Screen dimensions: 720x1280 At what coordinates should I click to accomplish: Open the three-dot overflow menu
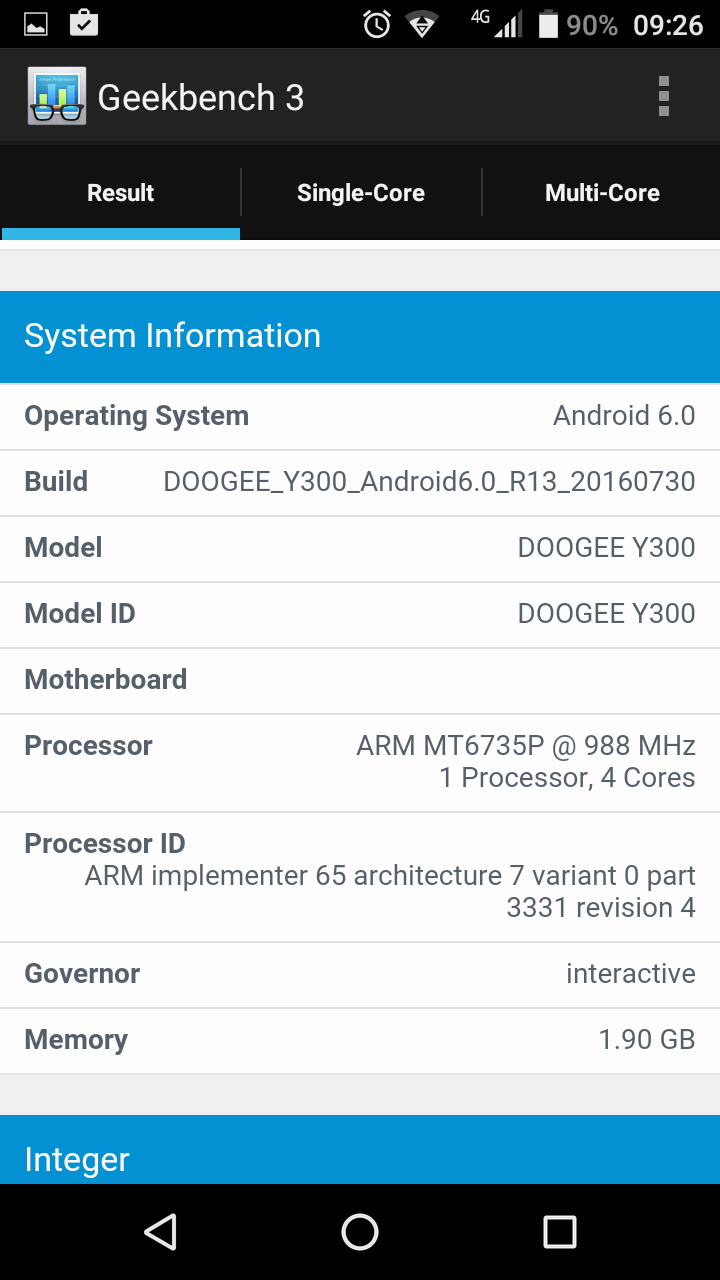[663, 97]
